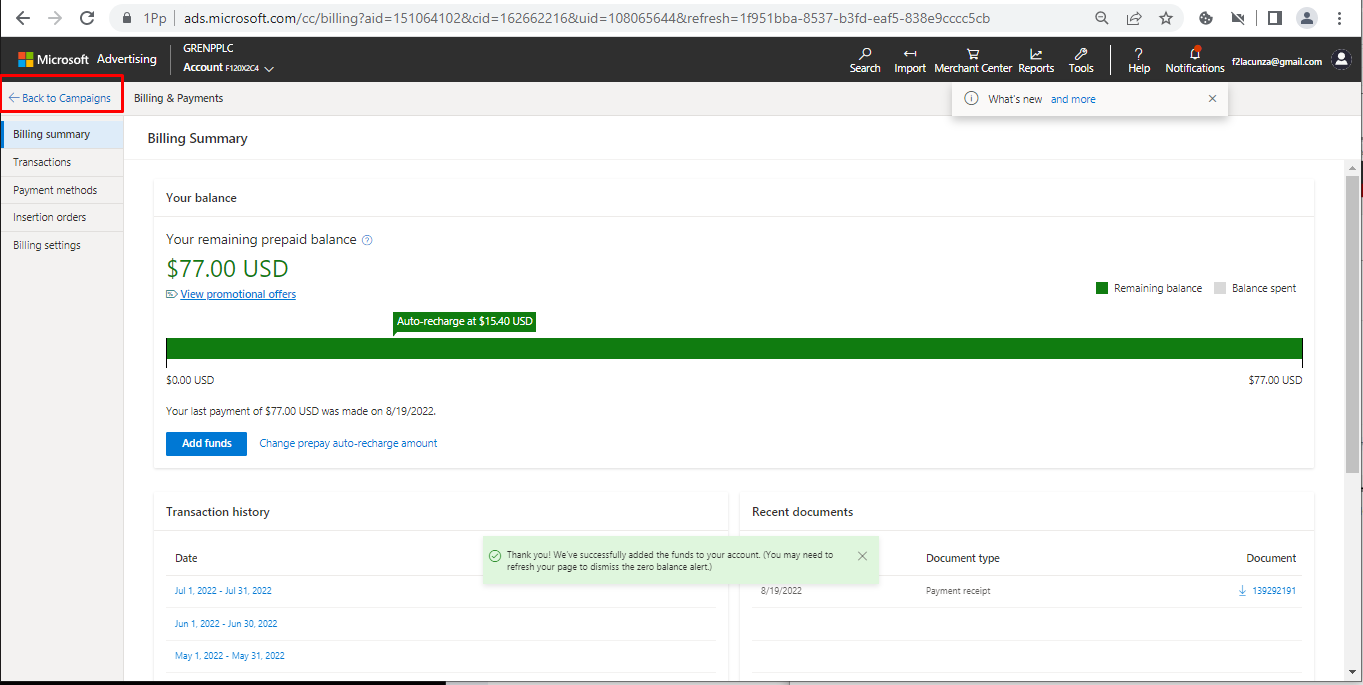
Task: Click the $77.00 USD balance amount
Action: (x=227, y=269)
